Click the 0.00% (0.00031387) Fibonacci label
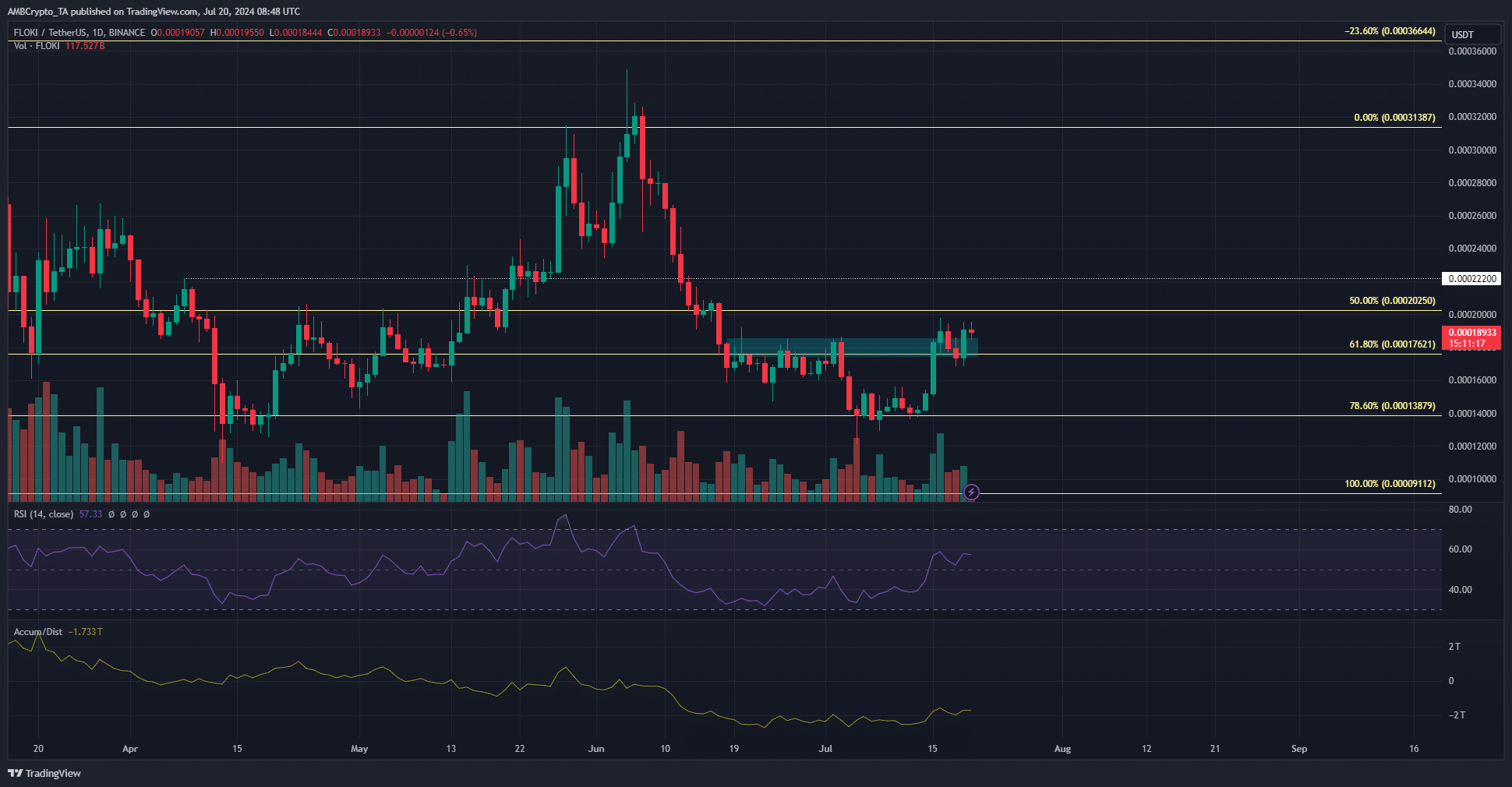 point(1394,118)
